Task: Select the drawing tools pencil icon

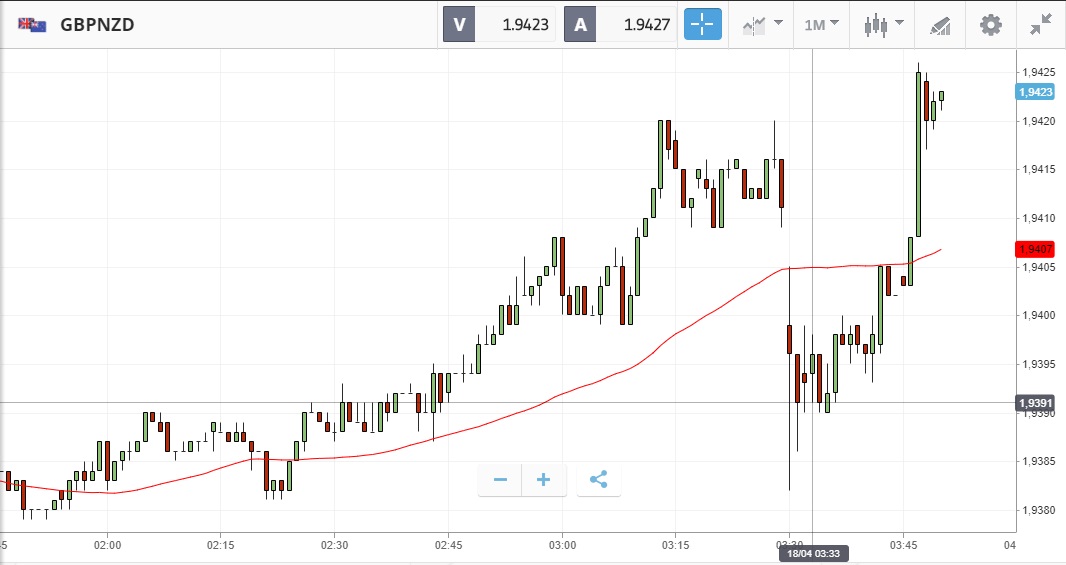Action: pyautogui.click(x=939, y=25)
